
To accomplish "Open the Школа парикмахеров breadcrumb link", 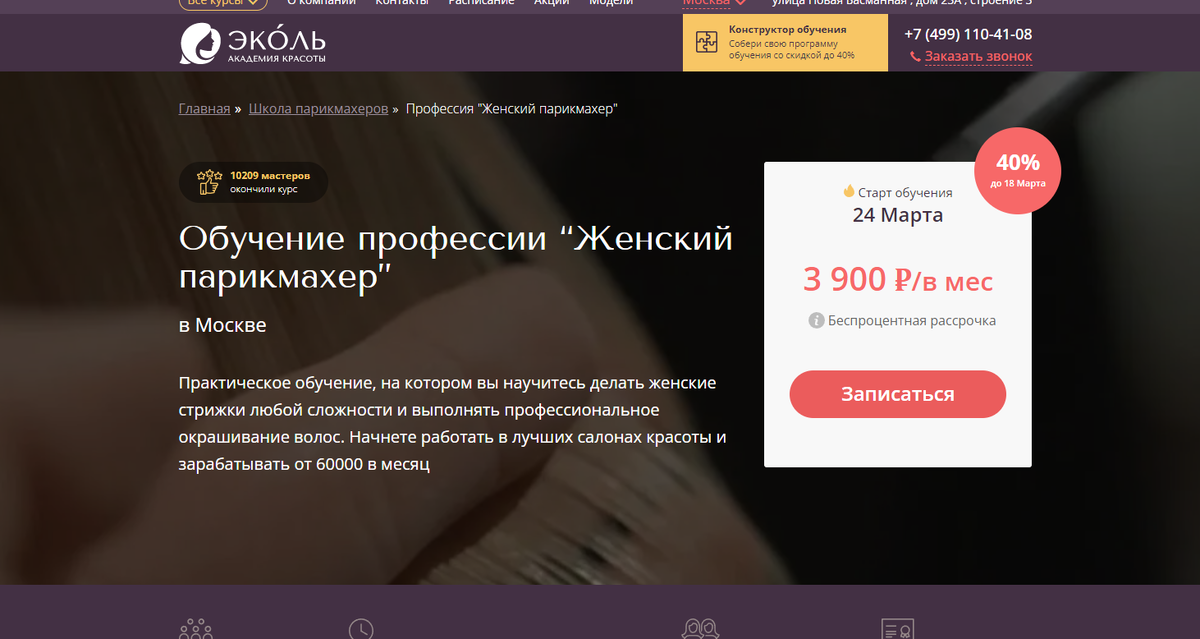I will coord(318,108).
